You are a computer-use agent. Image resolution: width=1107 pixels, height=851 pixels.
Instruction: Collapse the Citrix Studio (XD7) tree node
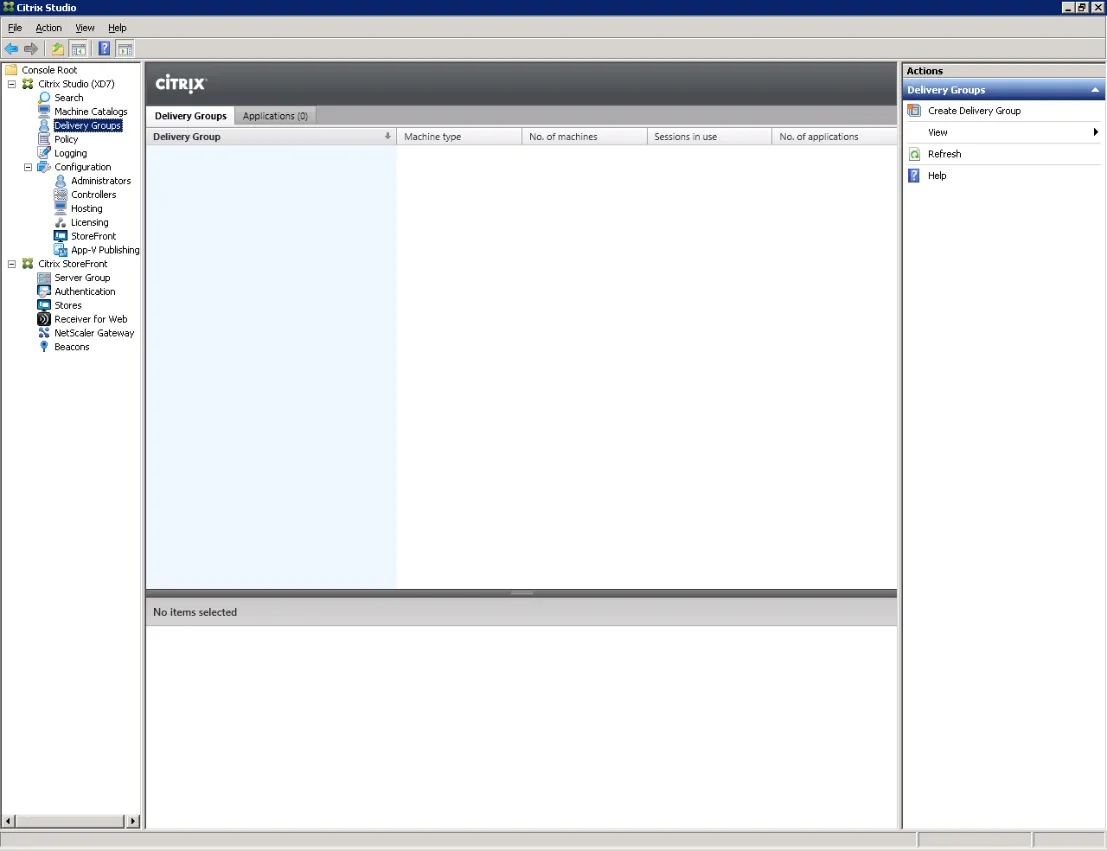11,84
